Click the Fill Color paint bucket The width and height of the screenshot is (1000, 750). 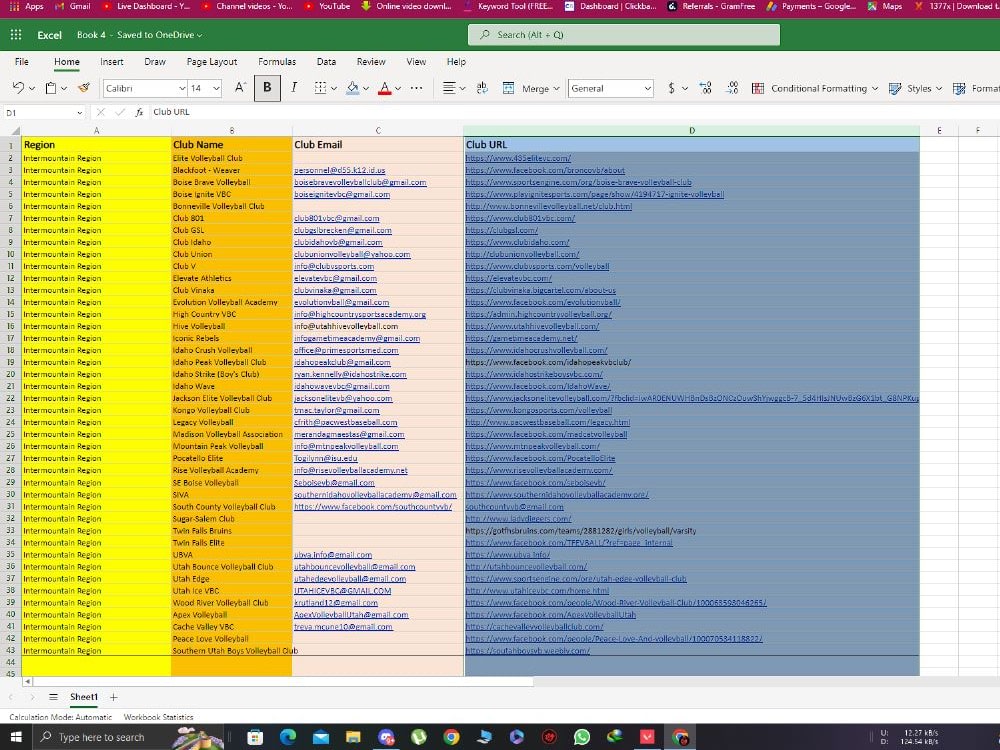coord(353,88)
